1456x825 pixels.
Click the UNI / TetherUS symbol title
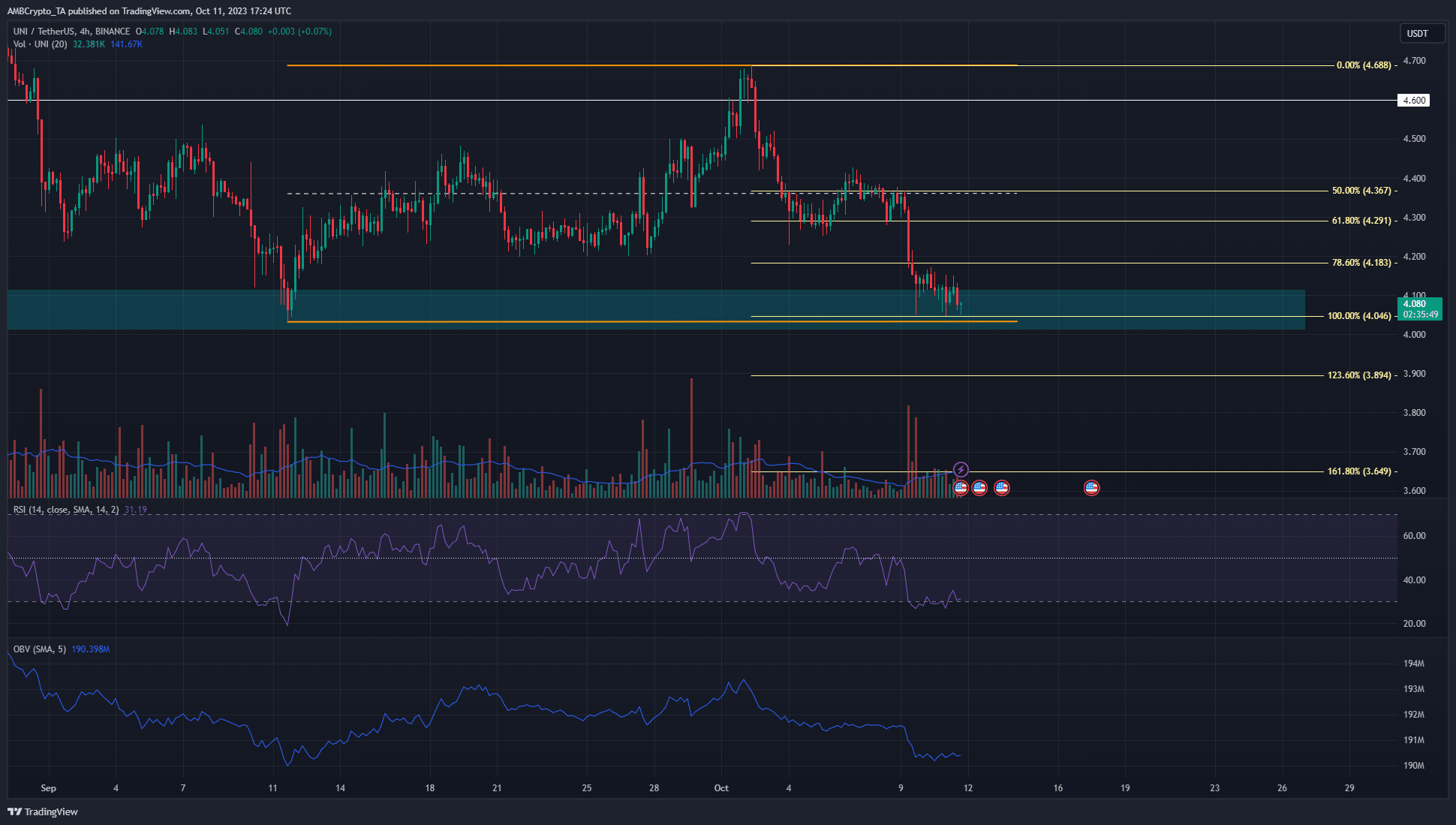click(44, 32)
